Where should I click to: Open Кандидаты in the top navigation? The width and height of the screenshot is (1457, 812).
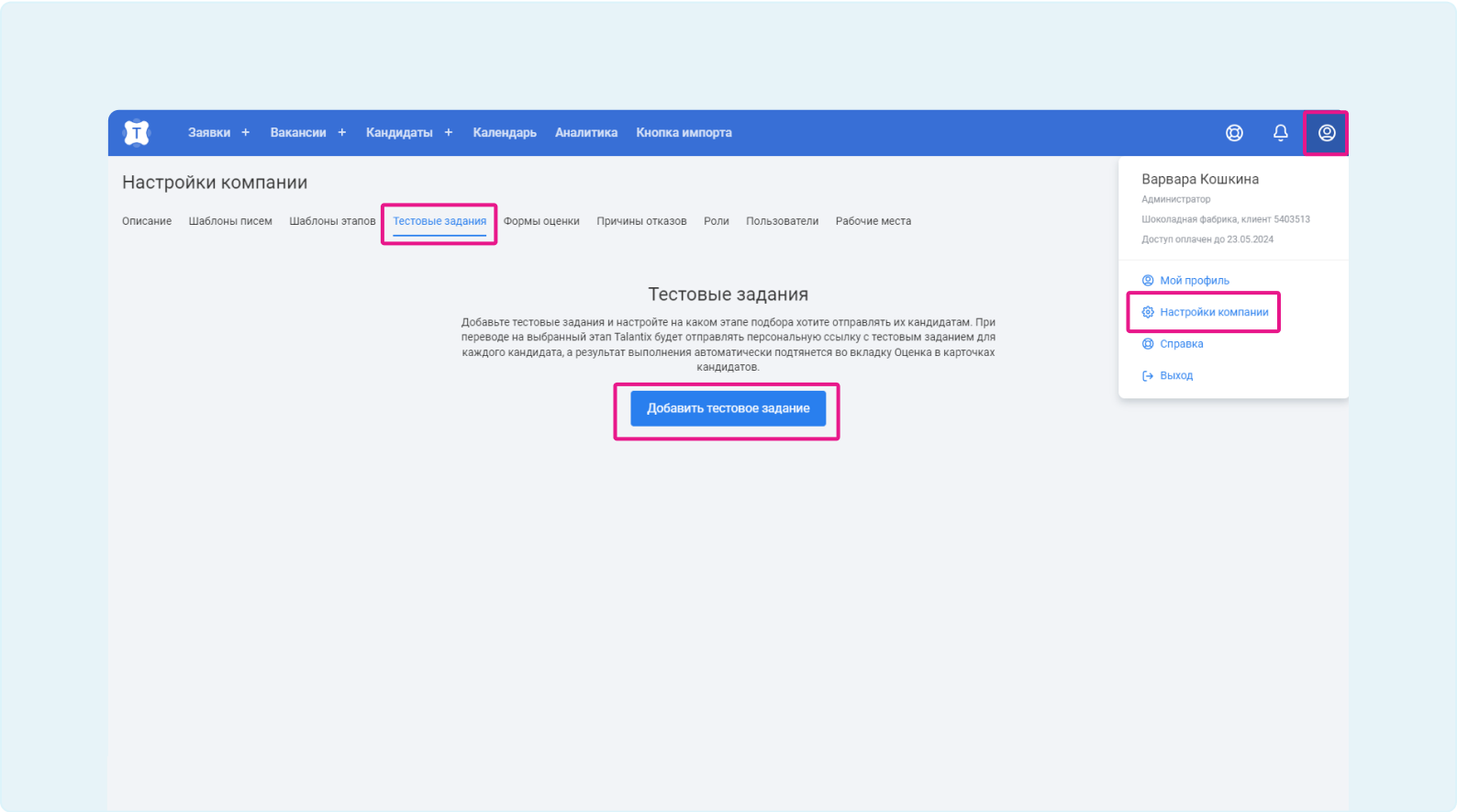(x=399, y=133)
